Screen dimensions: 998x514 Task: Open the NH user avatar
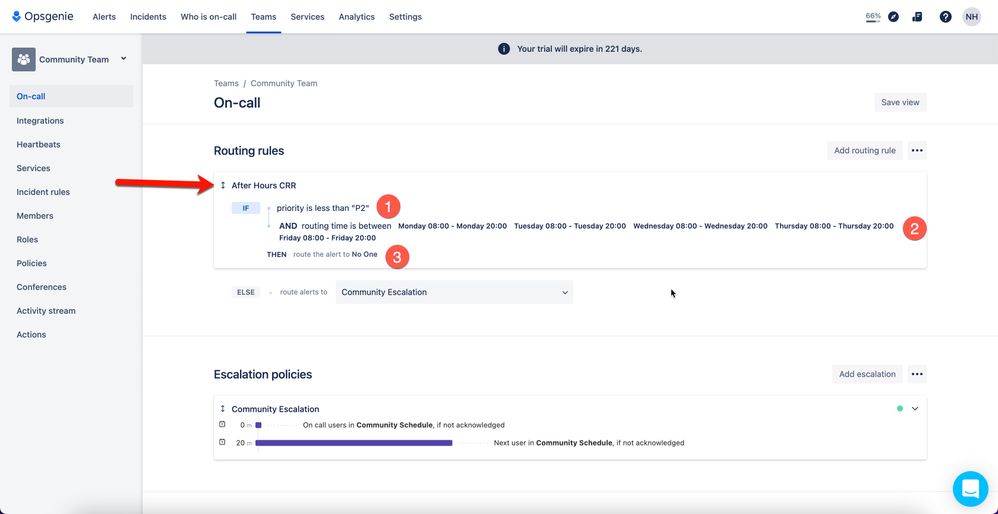coord(972,17)
